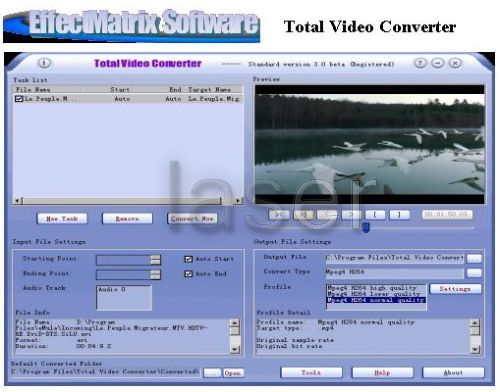Click the File Name column header
The height and width of the screenshot is (392, 500).
(47, 89)
